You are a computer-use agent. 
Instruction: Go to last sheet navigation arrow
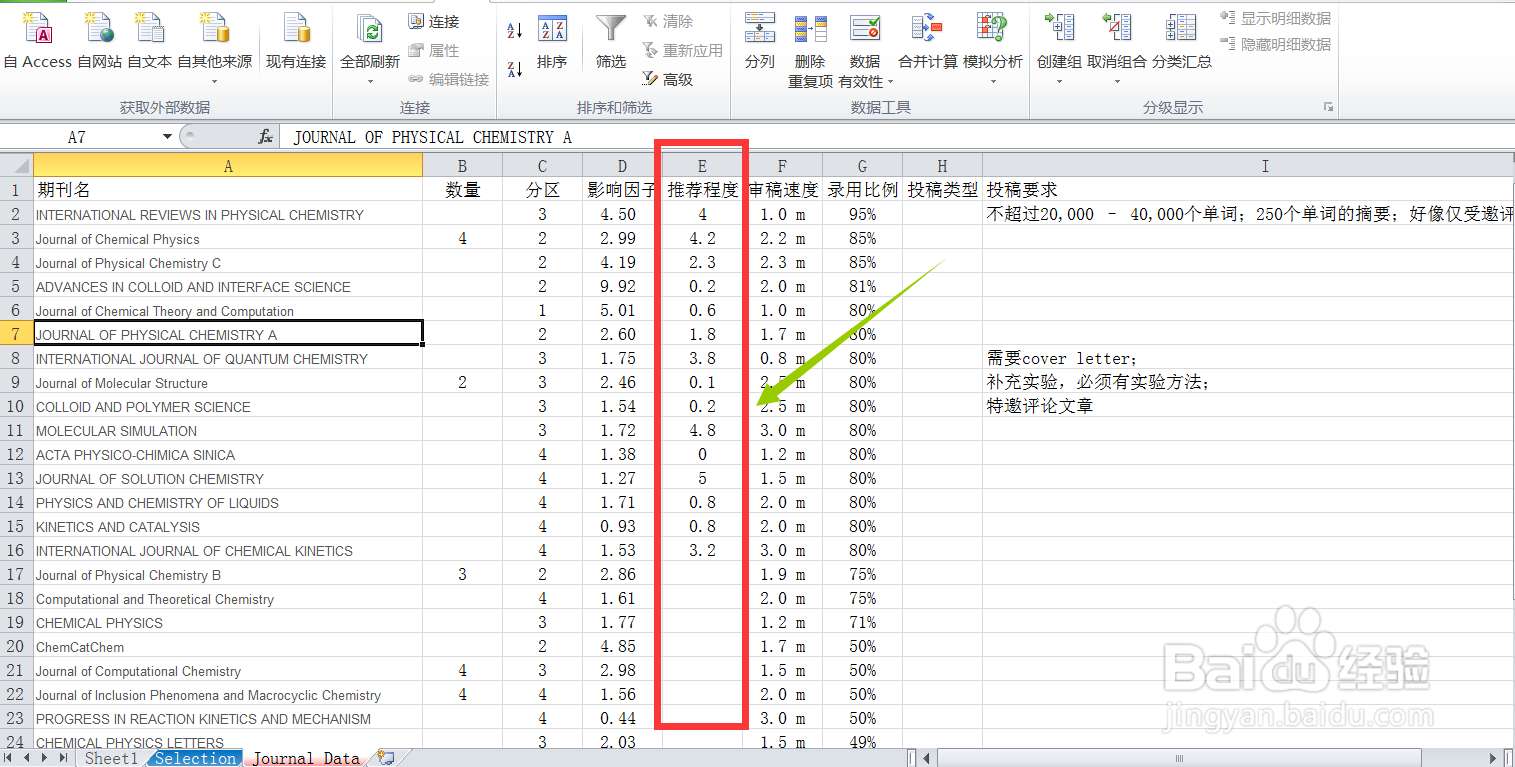point(64,758)
